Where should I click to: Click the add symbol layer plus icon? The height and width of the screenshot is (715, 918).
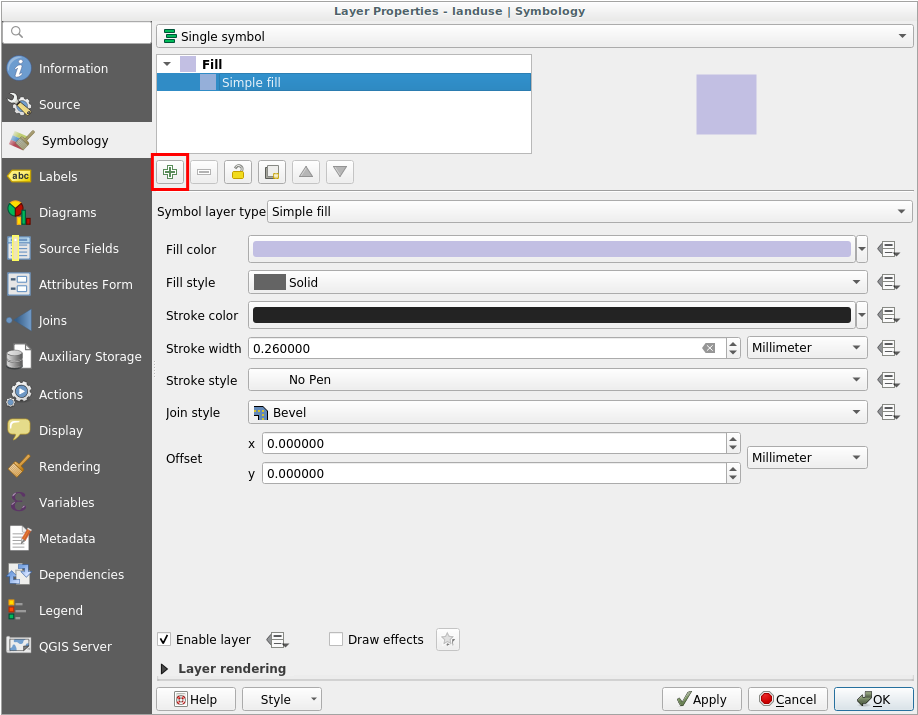(x=170, y=172)
